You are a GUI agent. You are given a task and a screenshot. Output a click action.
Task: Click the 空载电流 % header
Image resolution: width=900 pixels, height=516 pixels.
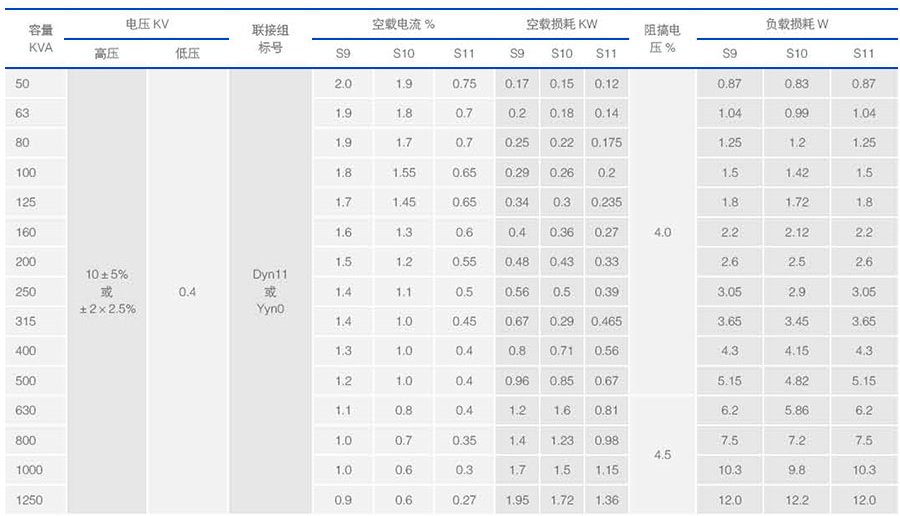click(x=403, y=24)
